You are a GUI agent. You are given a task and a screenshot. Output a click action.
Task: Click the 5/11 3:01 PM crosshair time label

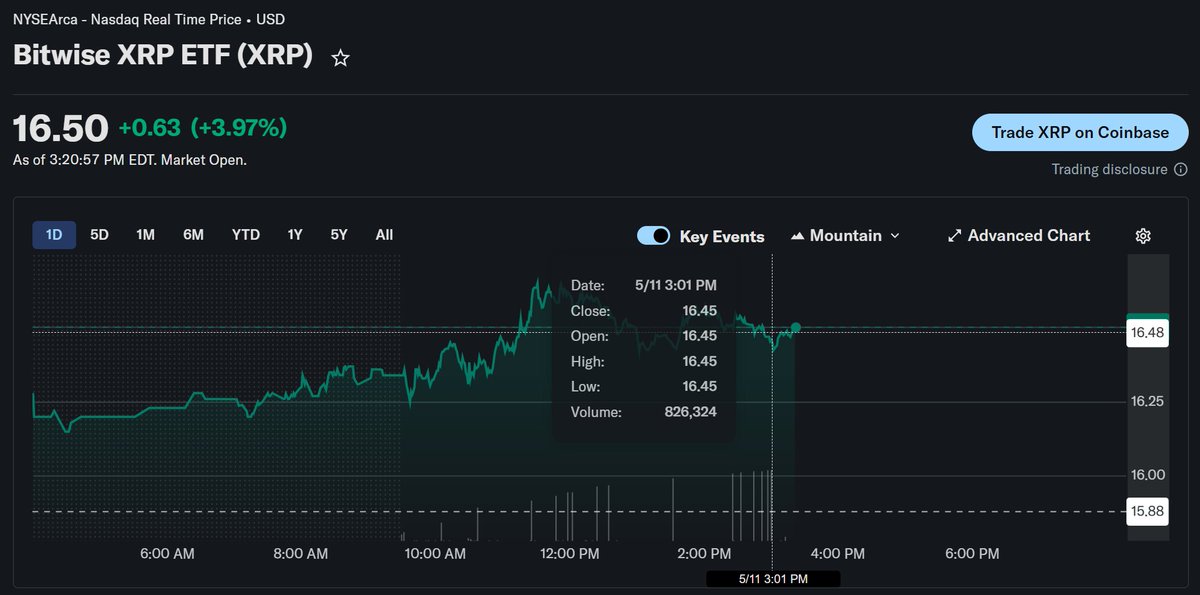tap(773, 578)
